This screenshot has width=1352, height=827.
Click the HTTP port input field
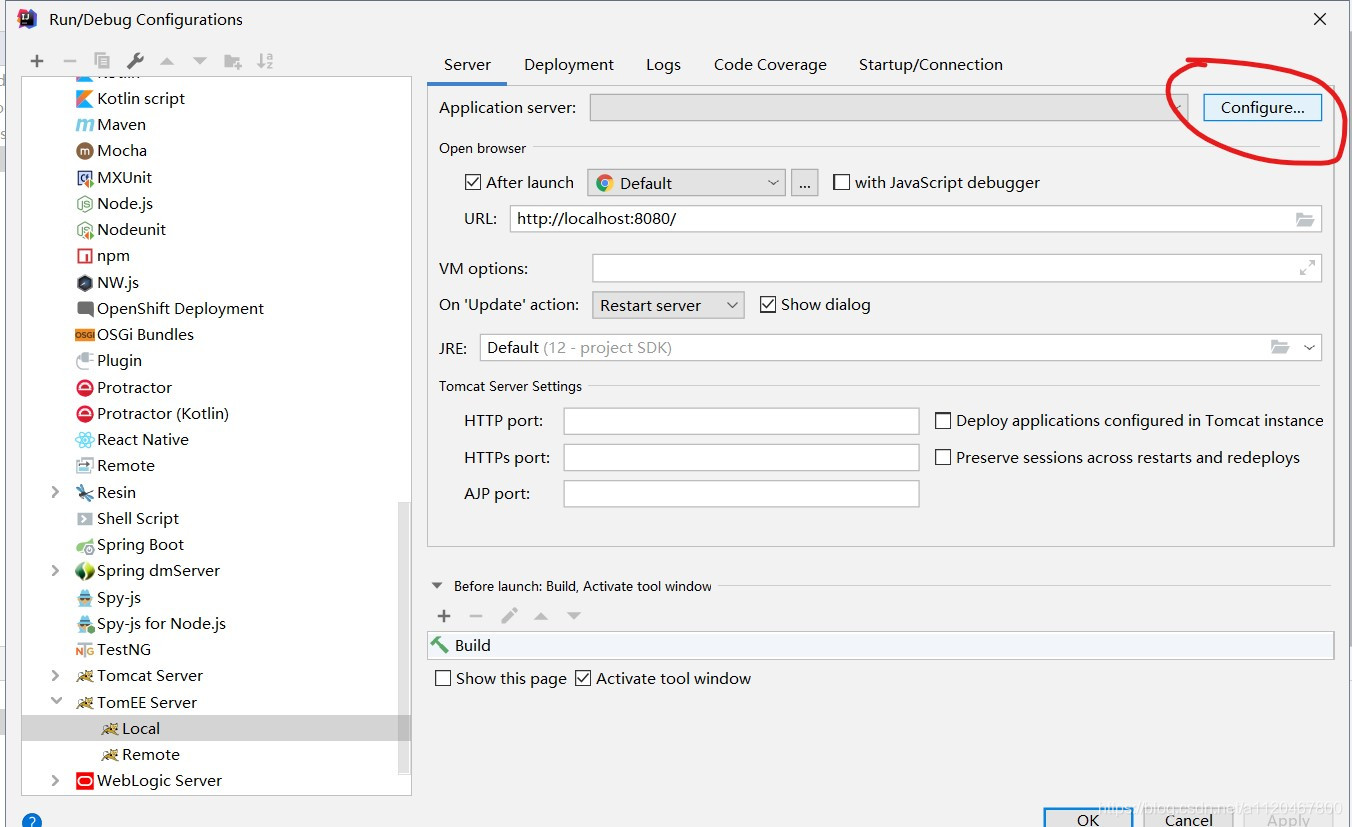point(741,421)
